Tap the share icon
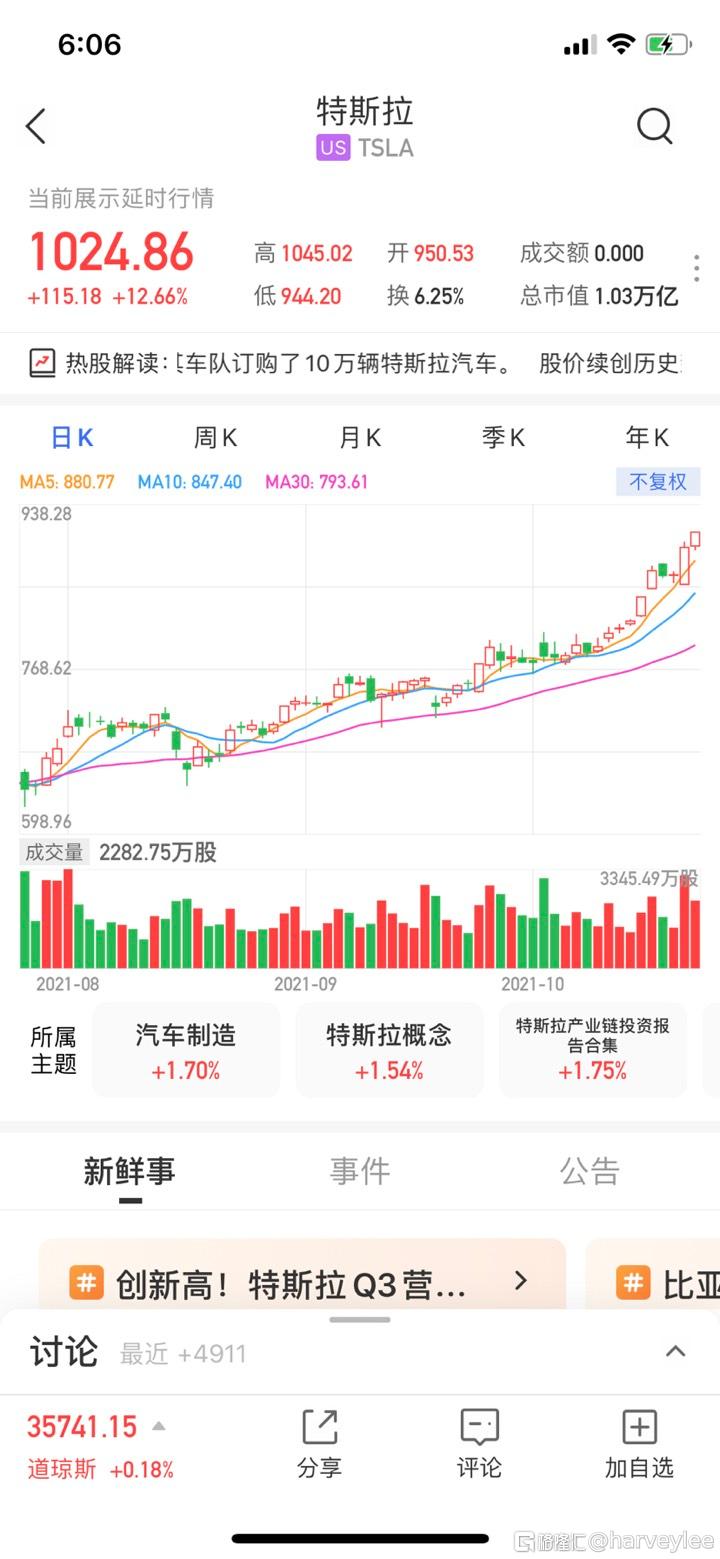The height and width of the screenshot is (1559, 720). [319, 1427]
